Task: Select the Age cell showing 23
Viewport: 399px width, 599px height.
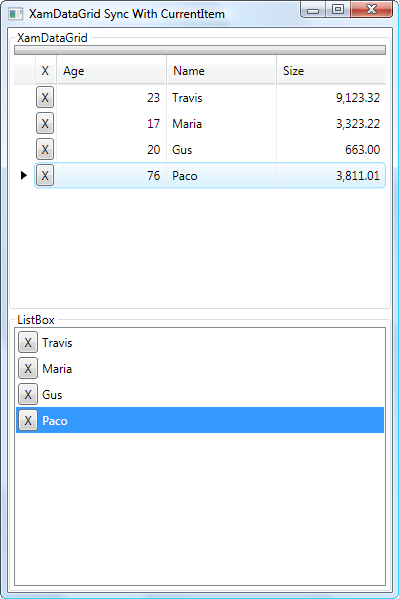Action: pos(111,97)
